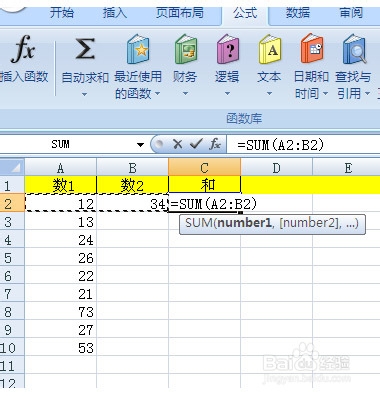Select row 1 header
The height and width of the screenshot is (396, 380).
pyautogui.click(x=12, y=185)
